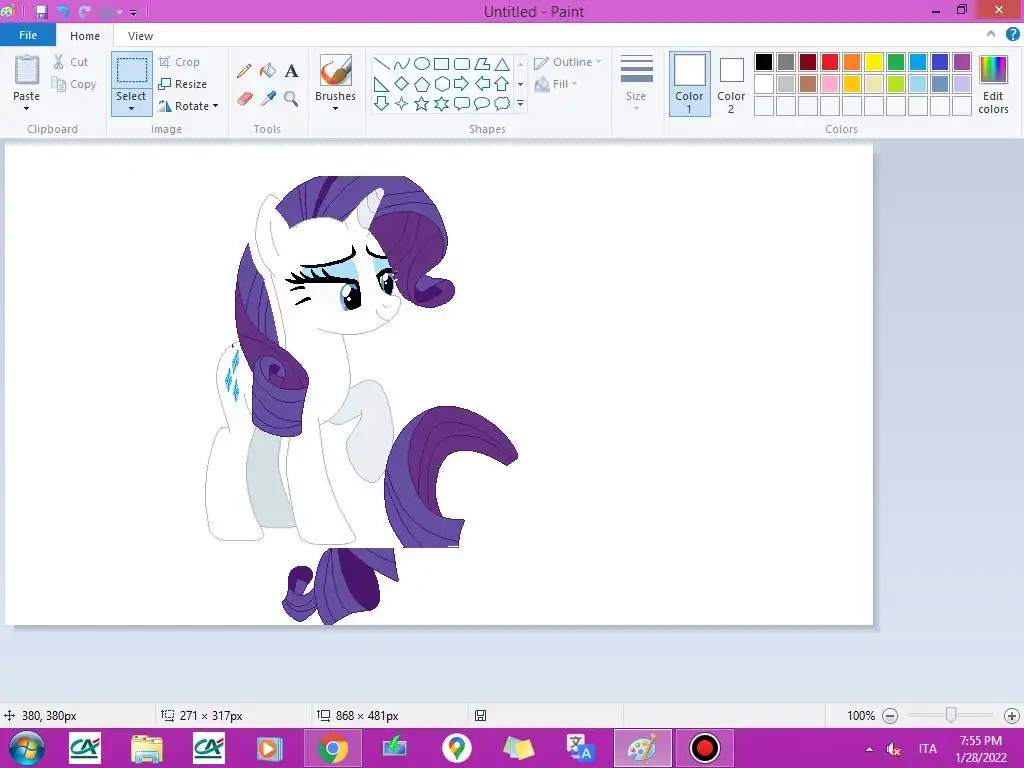The width and height of the screenshot is (1024, 768).
Task: Click the zoom slider handle
Action: click(x=951, y=716)
